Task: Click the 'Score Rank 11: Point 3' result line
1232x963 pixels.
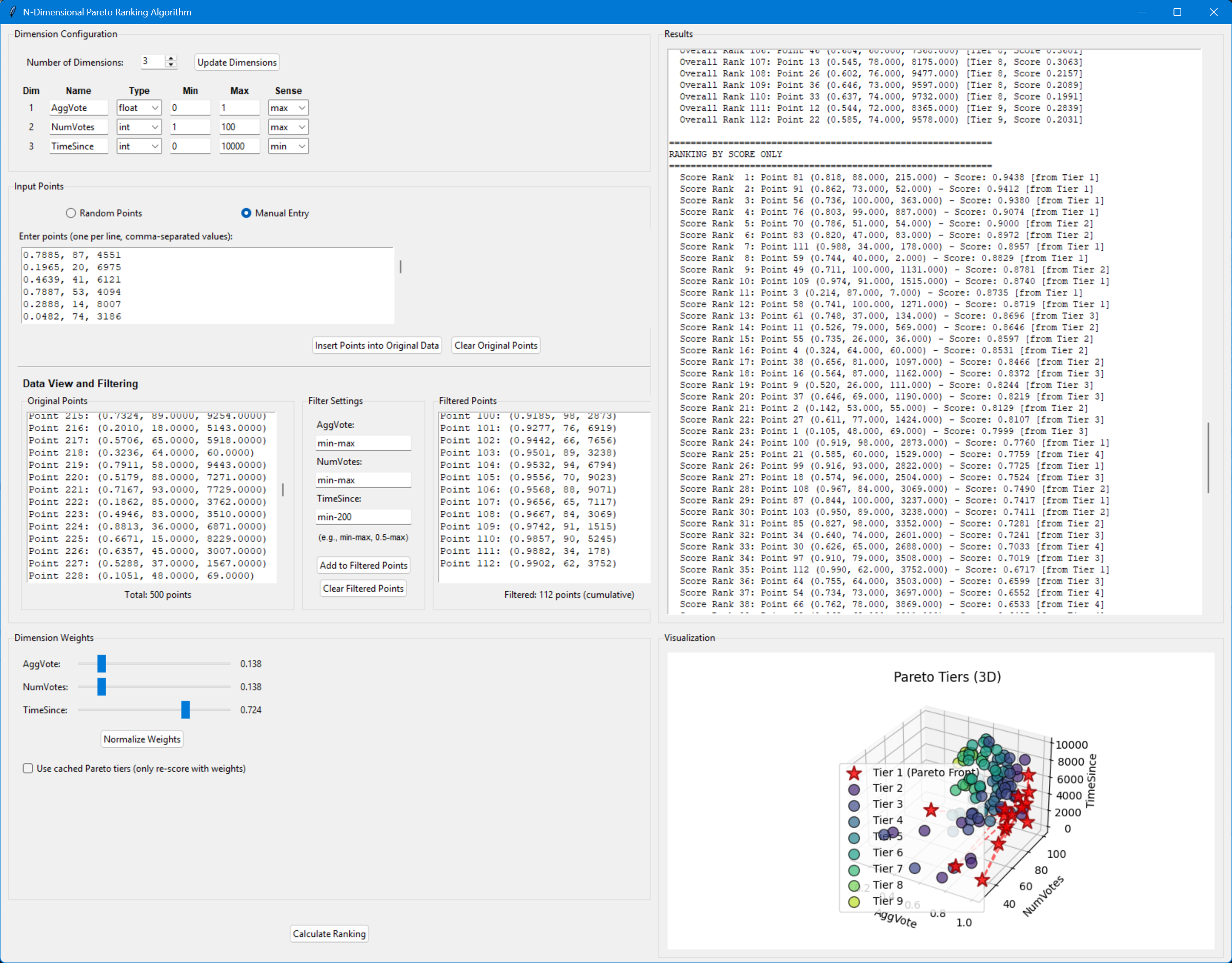Action: point(881,293)
